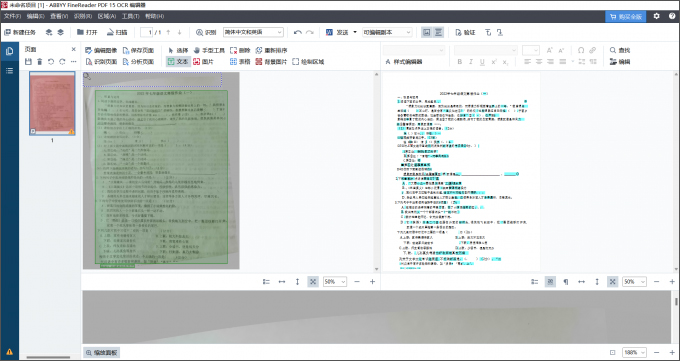680x361 pixels.
Task: Open the editable copy layout dropdown
Action: point(387,33)
